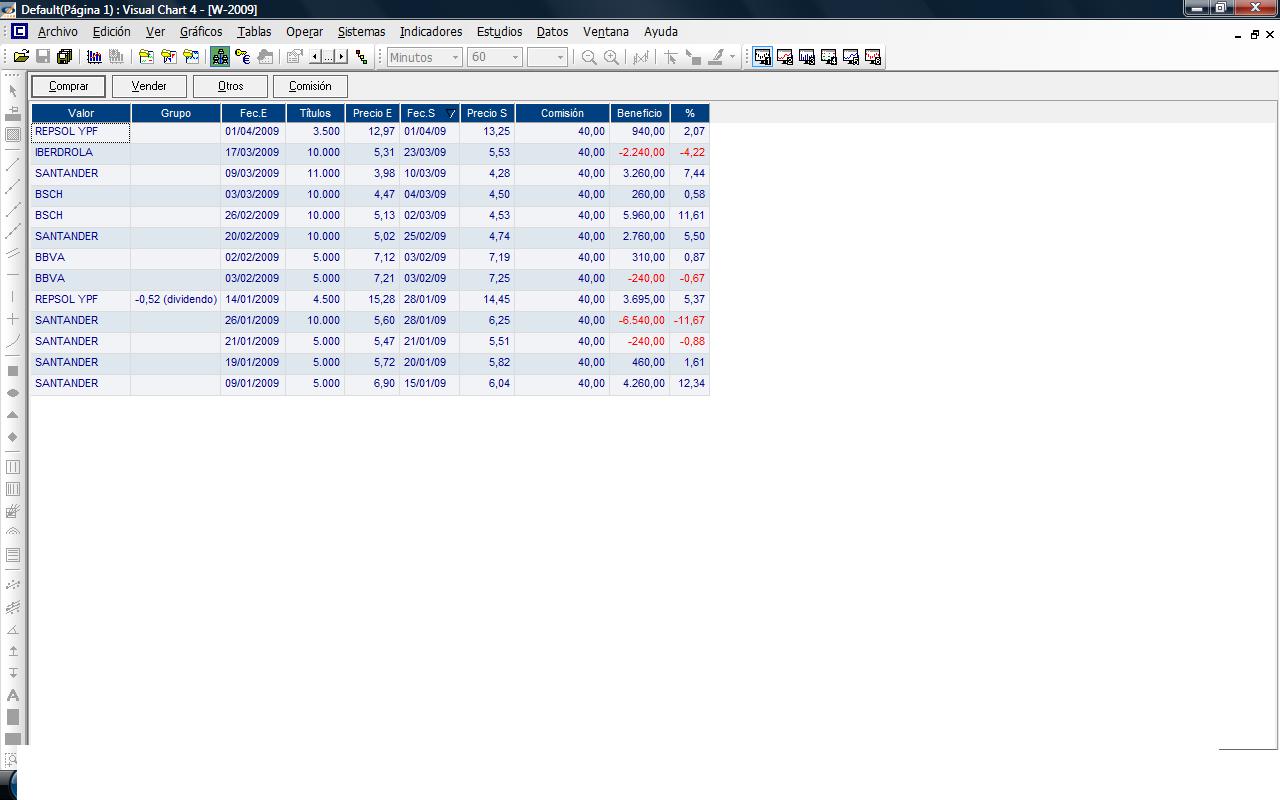Sort by the Valor column header
The width and height of the screenshot is (1280, 800).
pyautogui.click(x=81, y=113)
